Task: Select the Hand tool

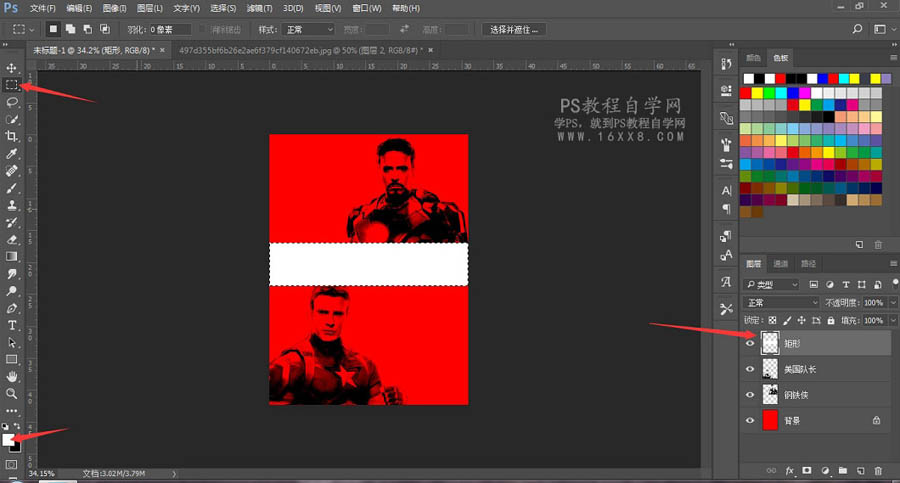Action: (x=11, y=377)
